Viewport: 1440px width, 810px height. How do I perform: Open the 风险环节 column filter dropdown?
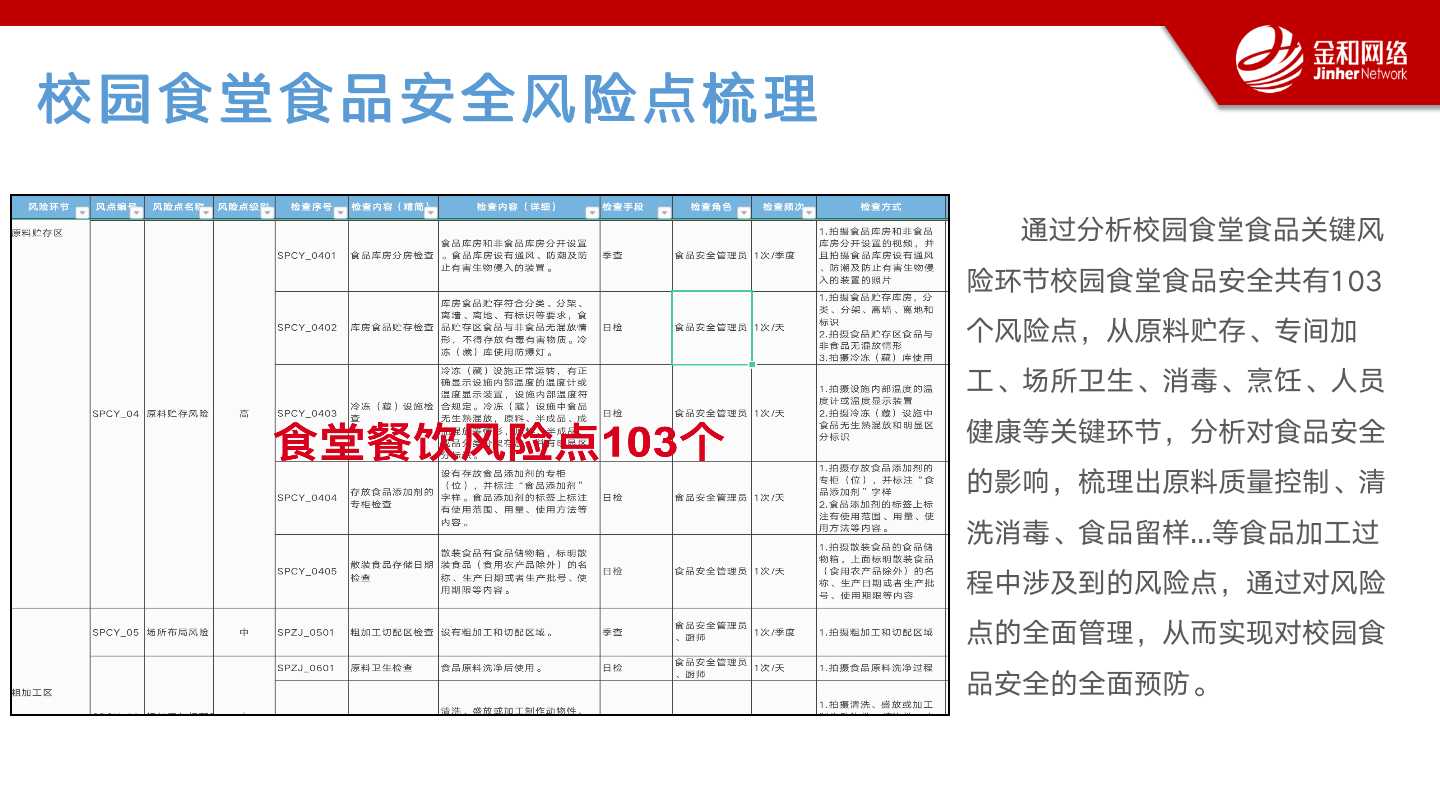[81, 212]
